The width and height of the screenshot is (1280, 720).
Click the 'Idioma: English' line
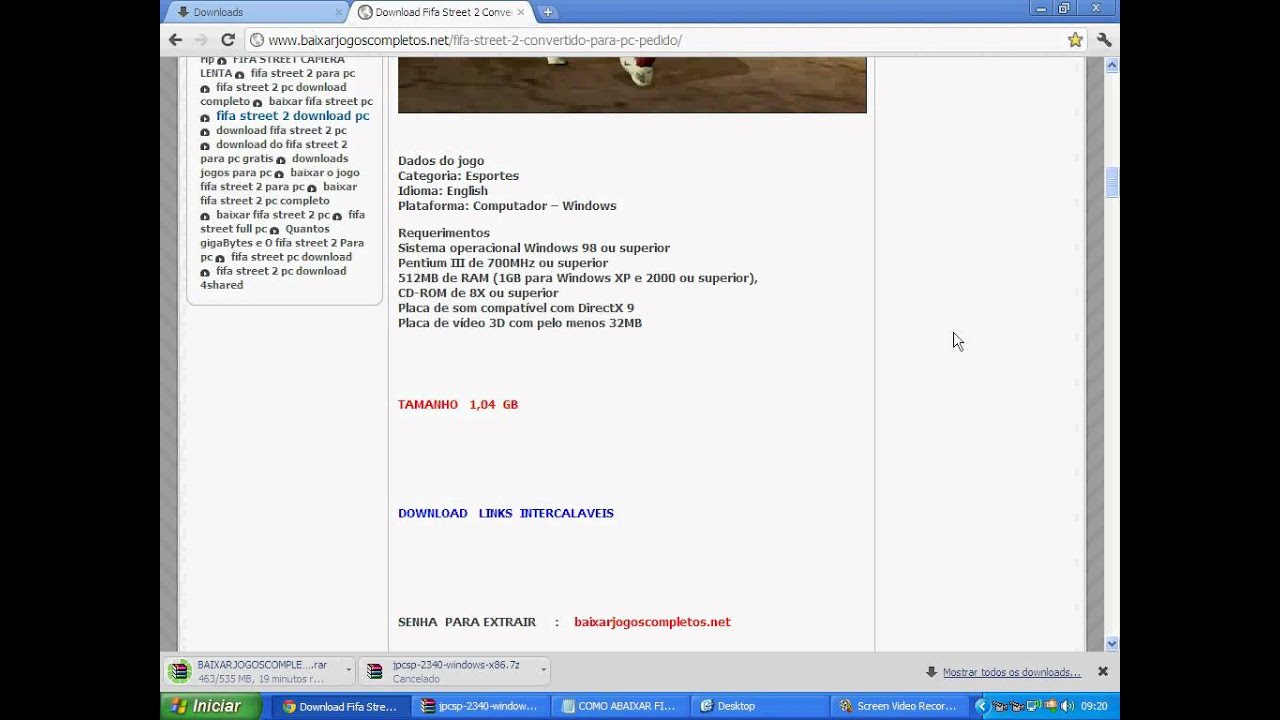[x=443, y=191]
